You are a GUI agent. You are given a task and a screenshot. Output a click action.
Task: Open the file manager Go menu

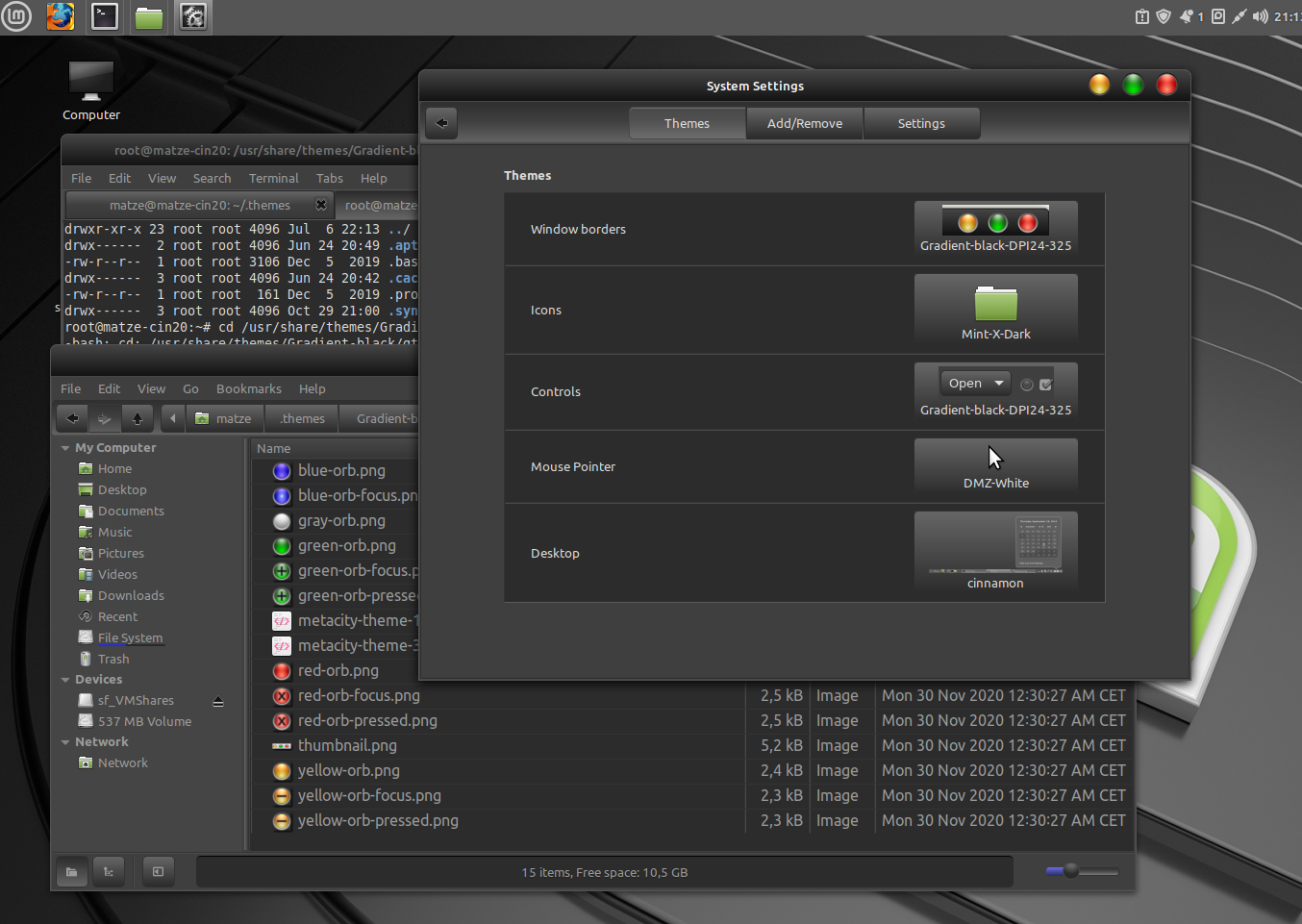[190, 388]
